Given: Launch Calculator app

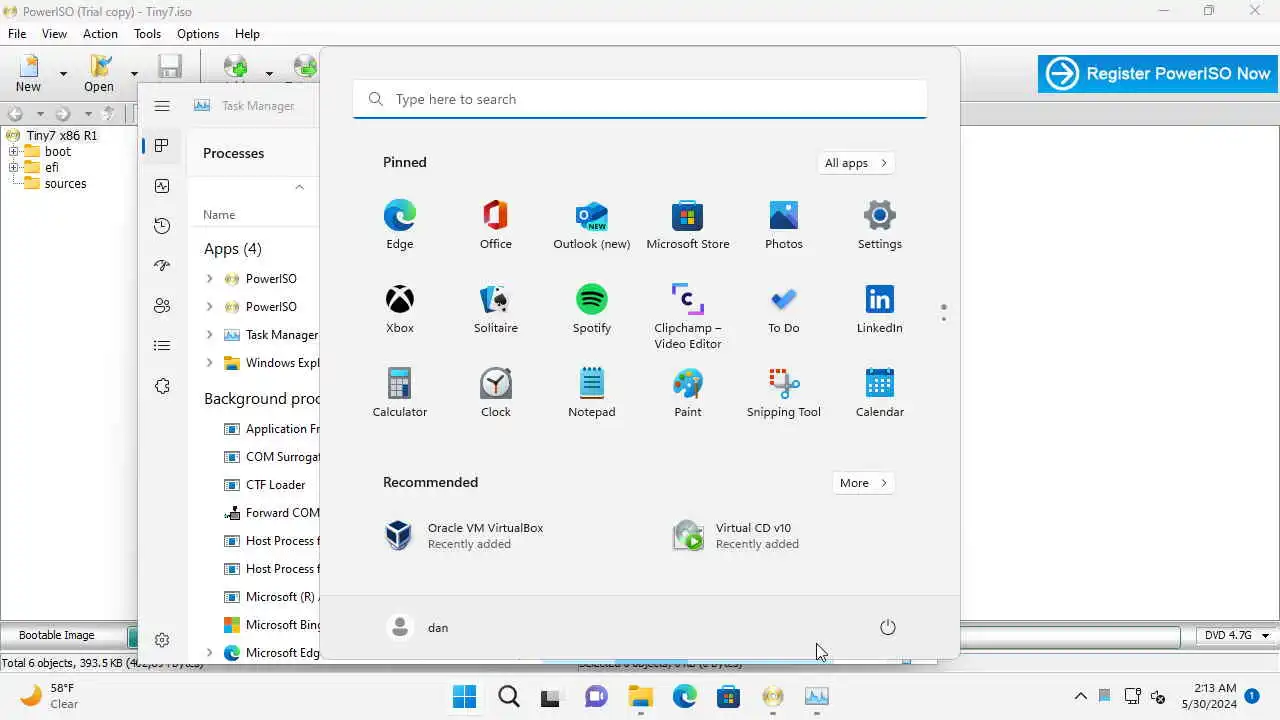Looking at the screenshot, I should click(399, 393).
